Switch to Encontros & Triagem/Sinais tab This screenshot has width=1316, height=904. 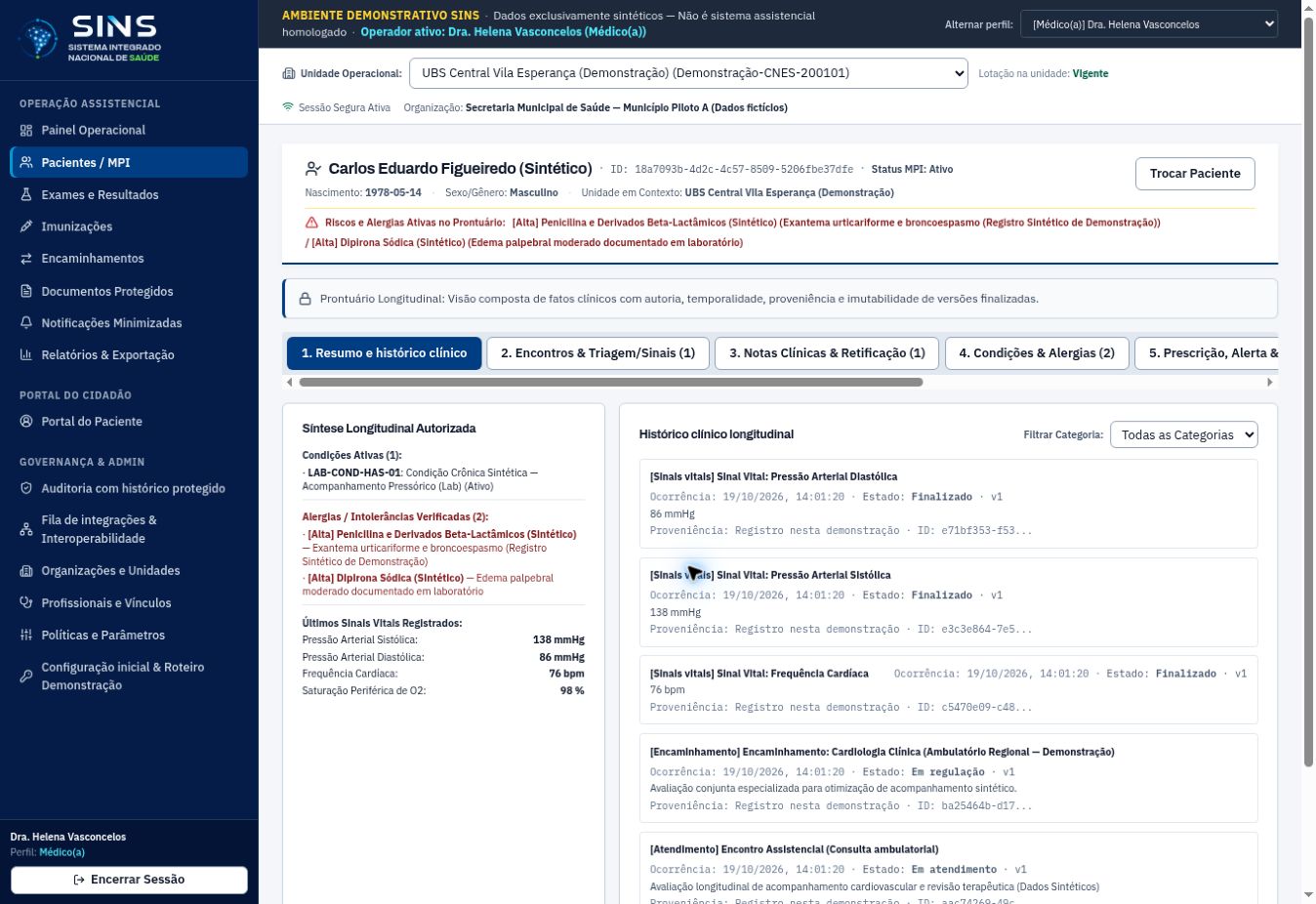tap(597, 353)
